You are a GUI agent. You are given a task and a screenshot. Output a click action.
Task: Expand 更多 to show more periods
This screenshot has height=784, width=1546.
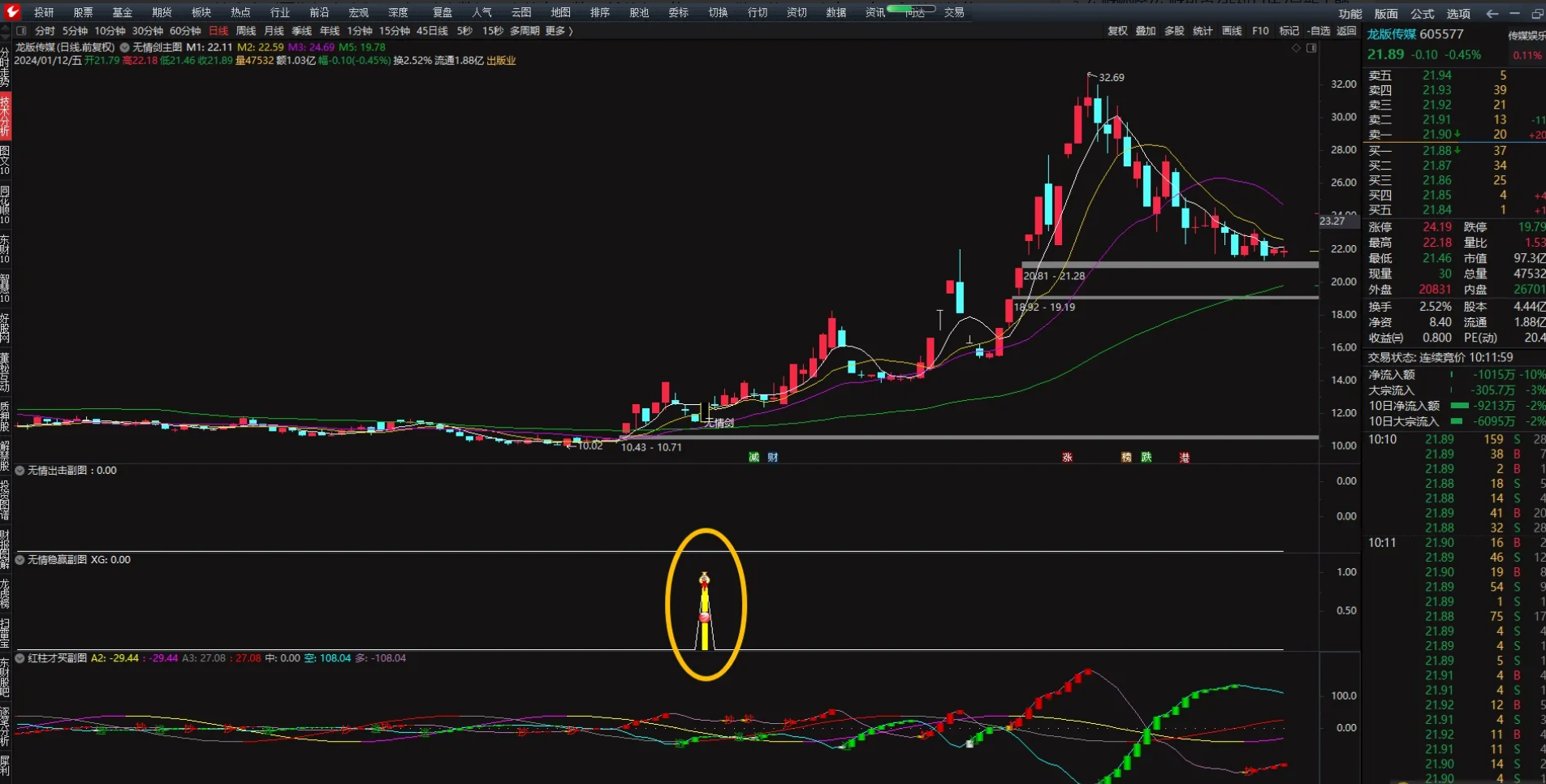558,31
